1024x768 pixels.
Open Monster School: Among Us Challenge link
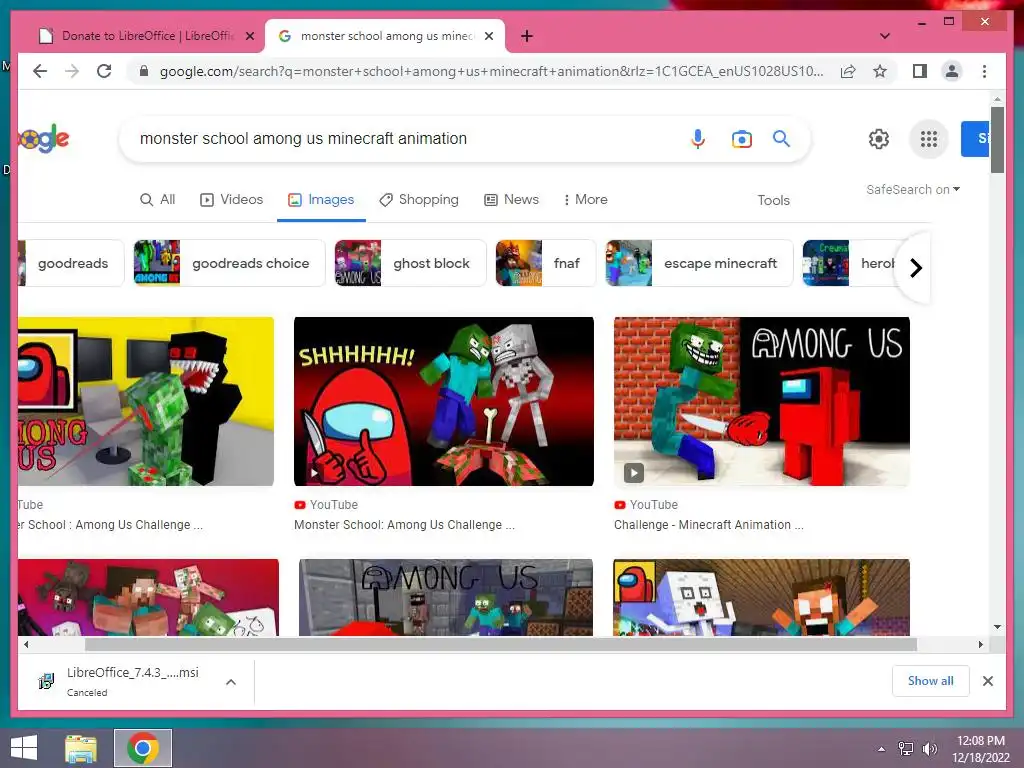404,524
